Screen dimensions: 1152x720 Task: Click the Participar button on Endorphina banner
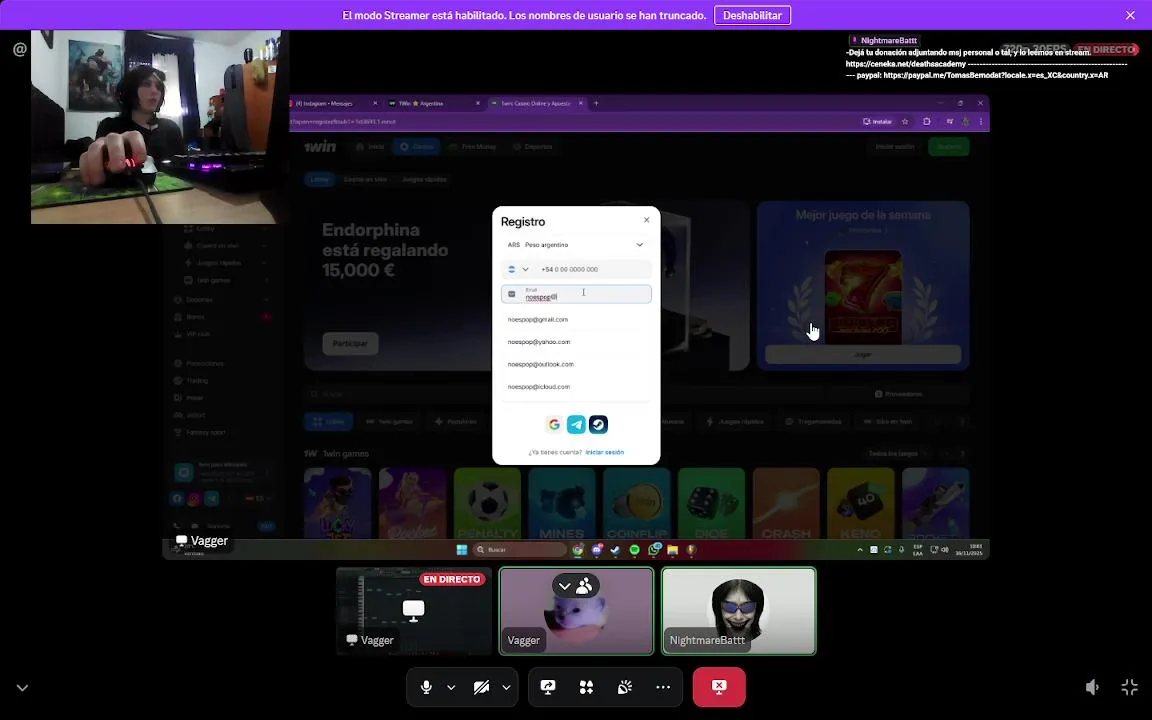[x=350, y=343]
